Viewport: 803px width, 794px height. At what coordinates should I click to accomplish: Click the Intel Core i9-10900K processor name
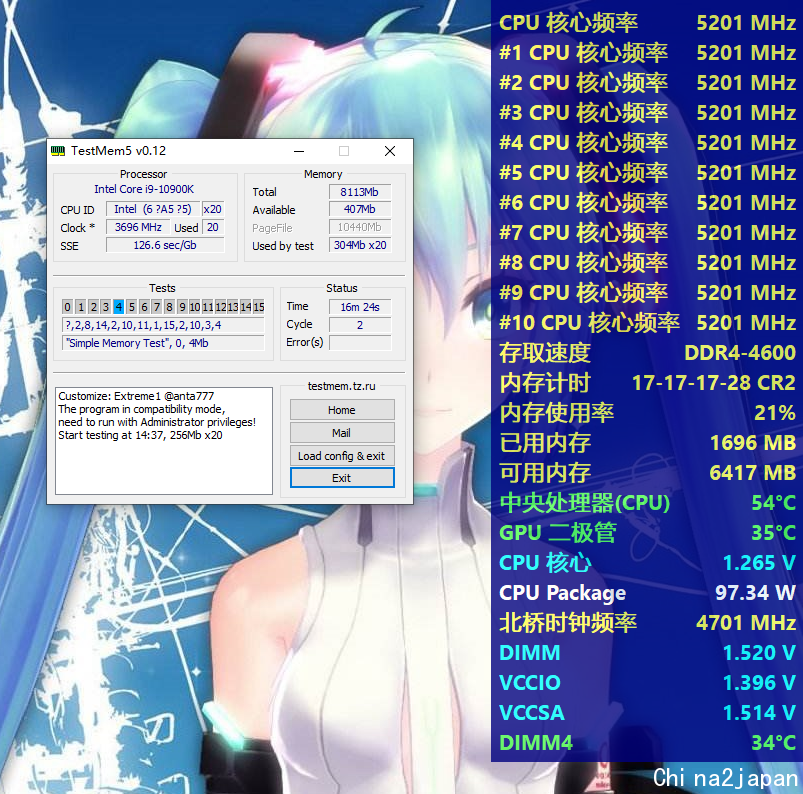(x=144, y=189)
